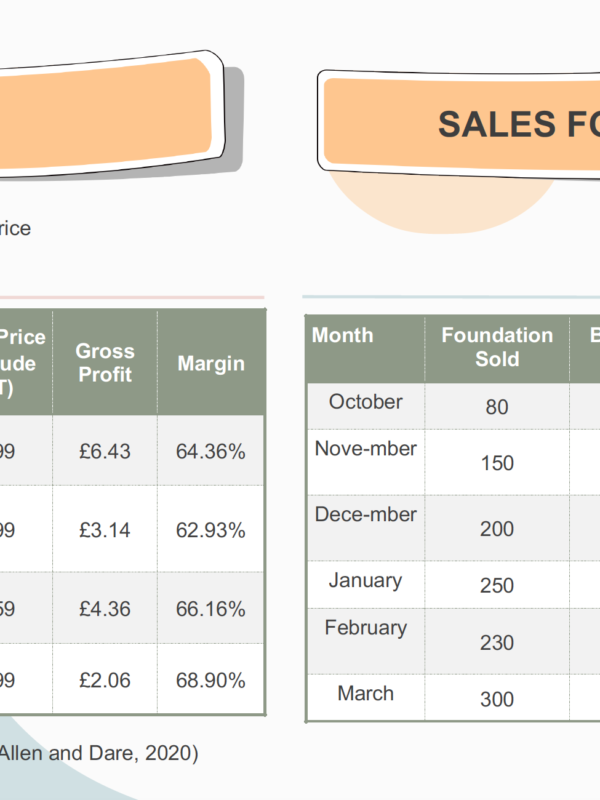
Task: Select the 68.90% margin cell
Action: pyautogui.click(x=211, y=679)
